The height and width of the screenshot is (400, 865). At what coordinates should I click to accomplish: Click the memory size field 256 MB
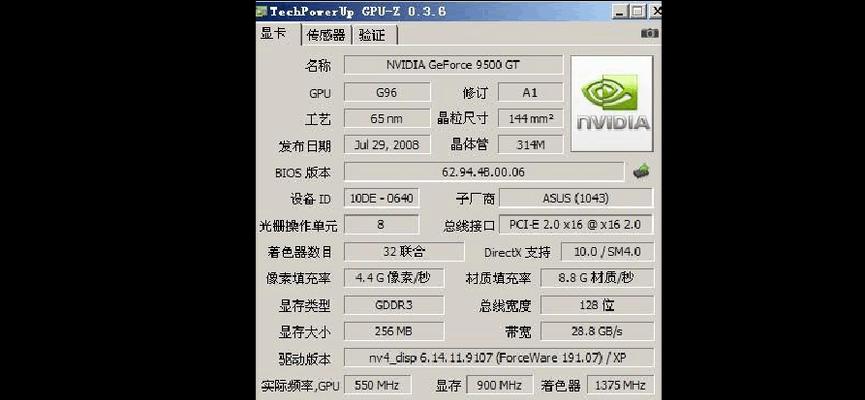(394, 331)
